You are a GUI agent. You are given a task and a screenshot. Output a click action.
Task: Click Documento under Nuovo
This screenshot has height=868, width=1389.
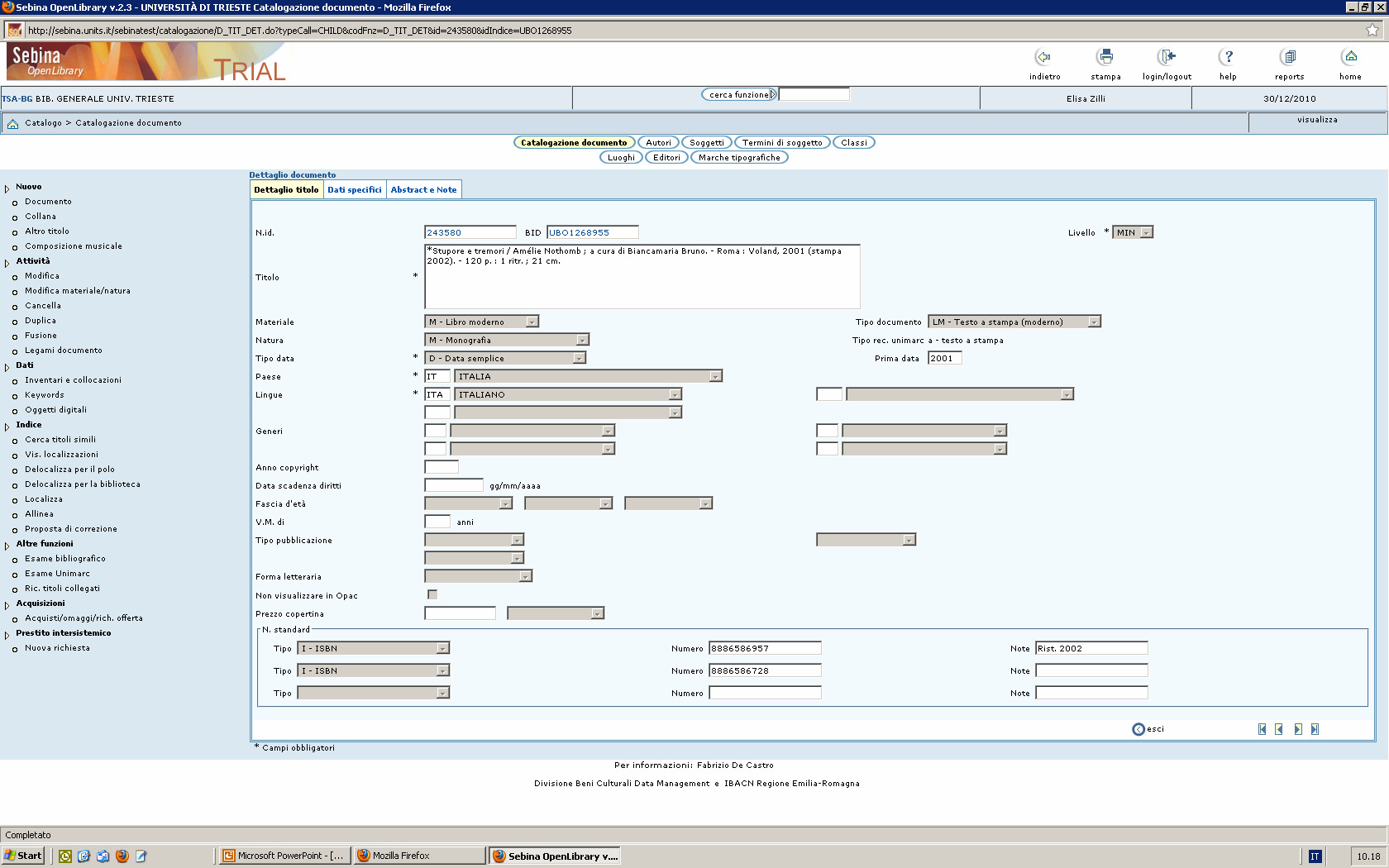(48, 202)
